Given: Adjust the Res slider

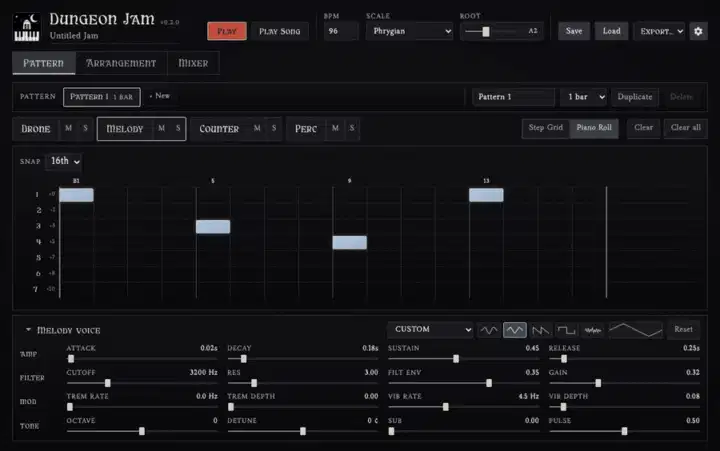Looking at the screenshot, I should 303,383.
